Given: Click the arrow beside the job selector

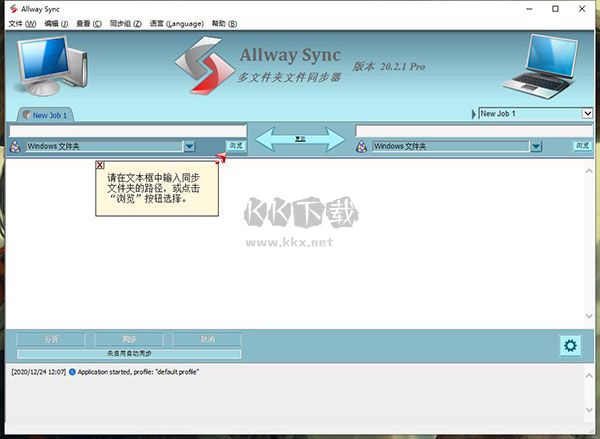Looking at the screenshot, I should click(x=473, y=114).
